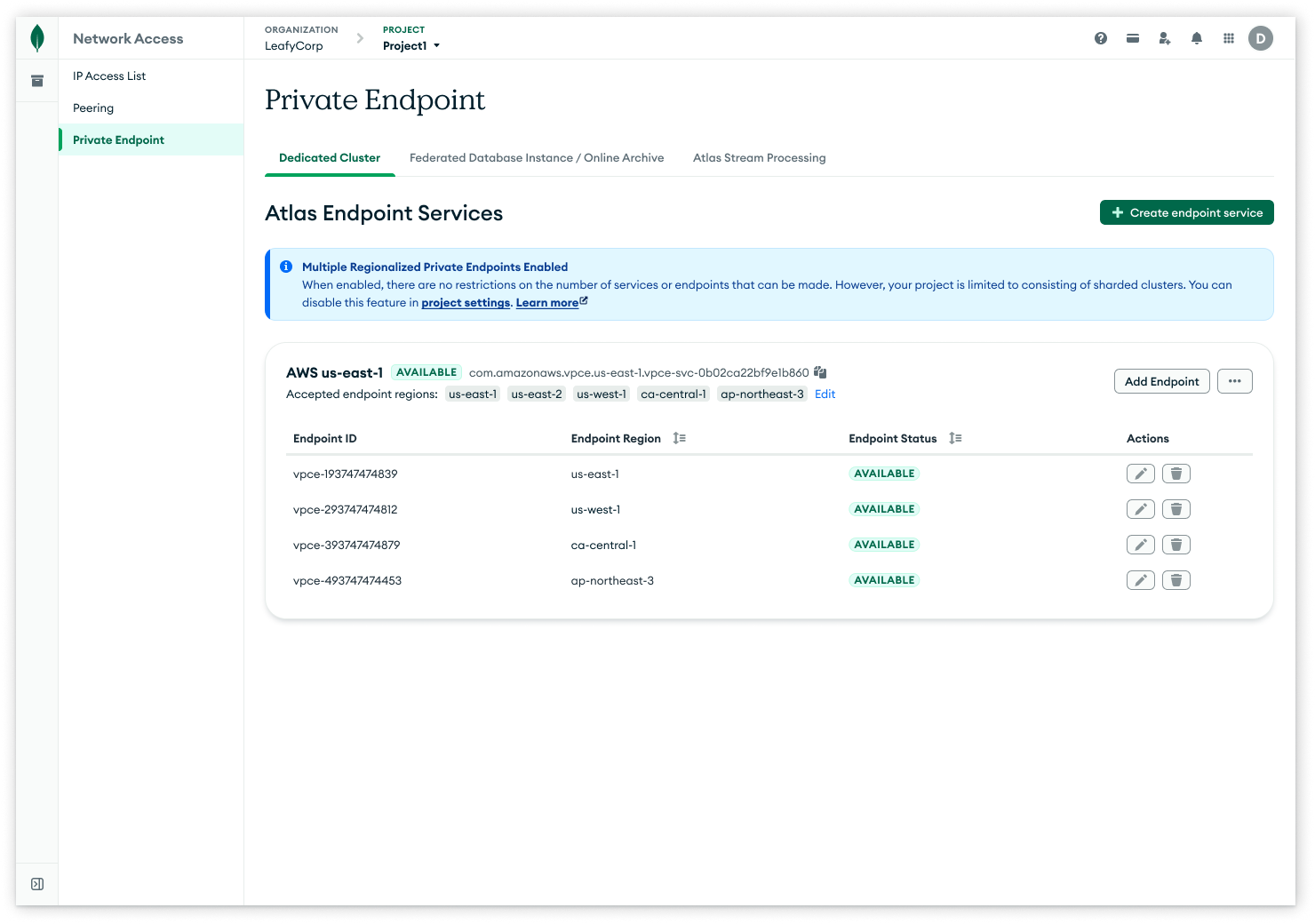This screenshot has width=1315, height=924.
Task: Open the Project1 project dropdown
Action: click(411, 45)
